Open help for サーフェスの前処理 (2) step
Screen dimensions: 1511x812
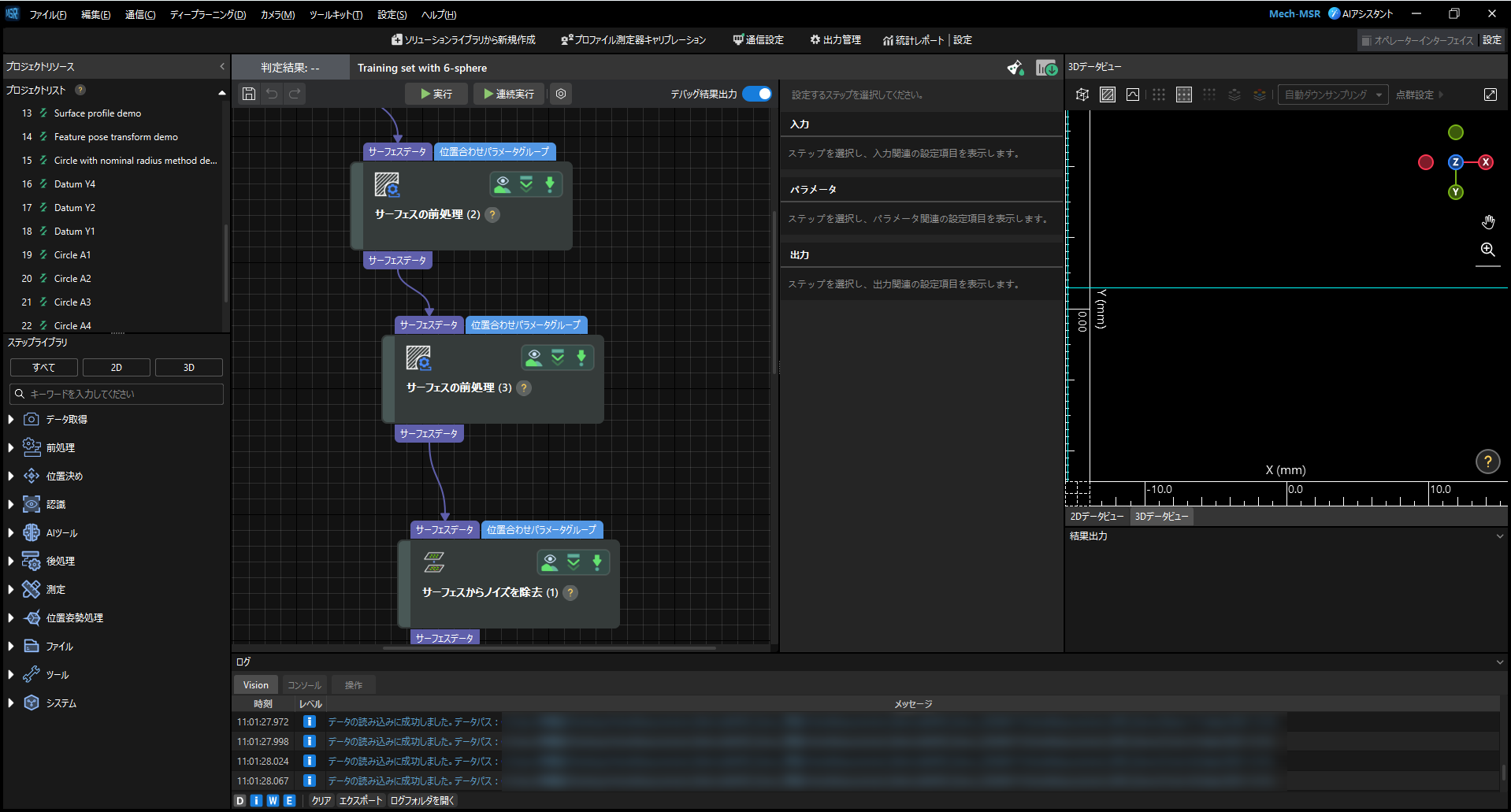[492, 214]
